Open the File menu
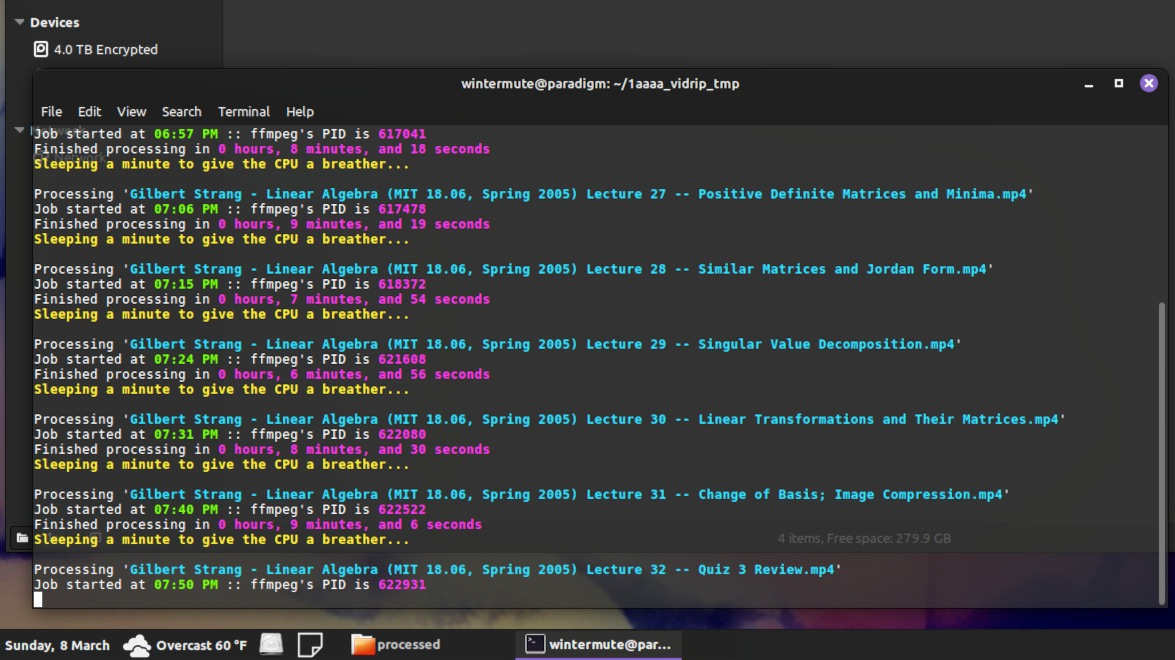Image resolution: width=1175 pixels, height=660 pixels. coord(51,112)
